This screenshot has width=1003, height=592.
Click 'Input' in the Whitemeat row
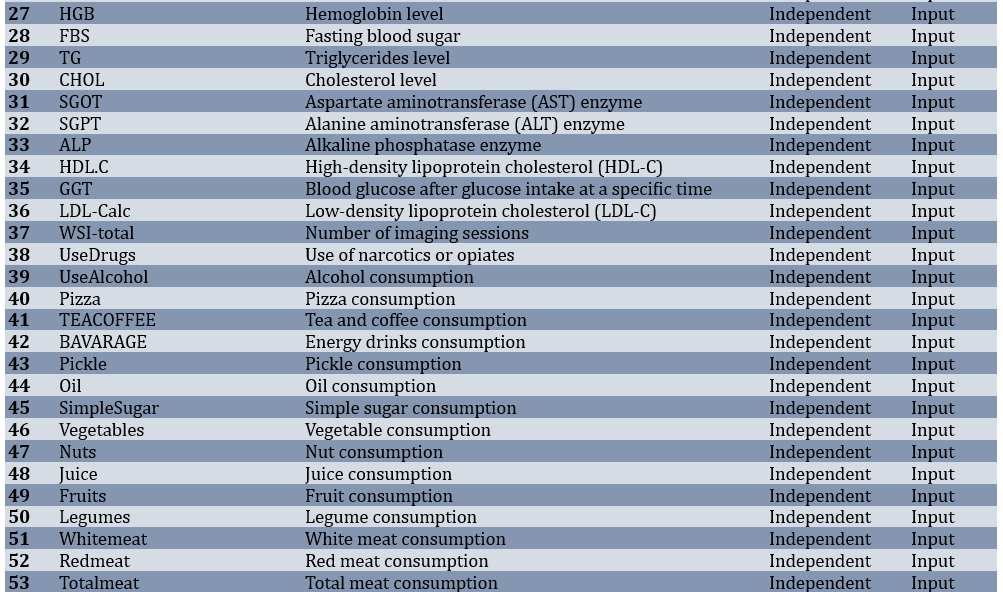(x=932, y=539)
